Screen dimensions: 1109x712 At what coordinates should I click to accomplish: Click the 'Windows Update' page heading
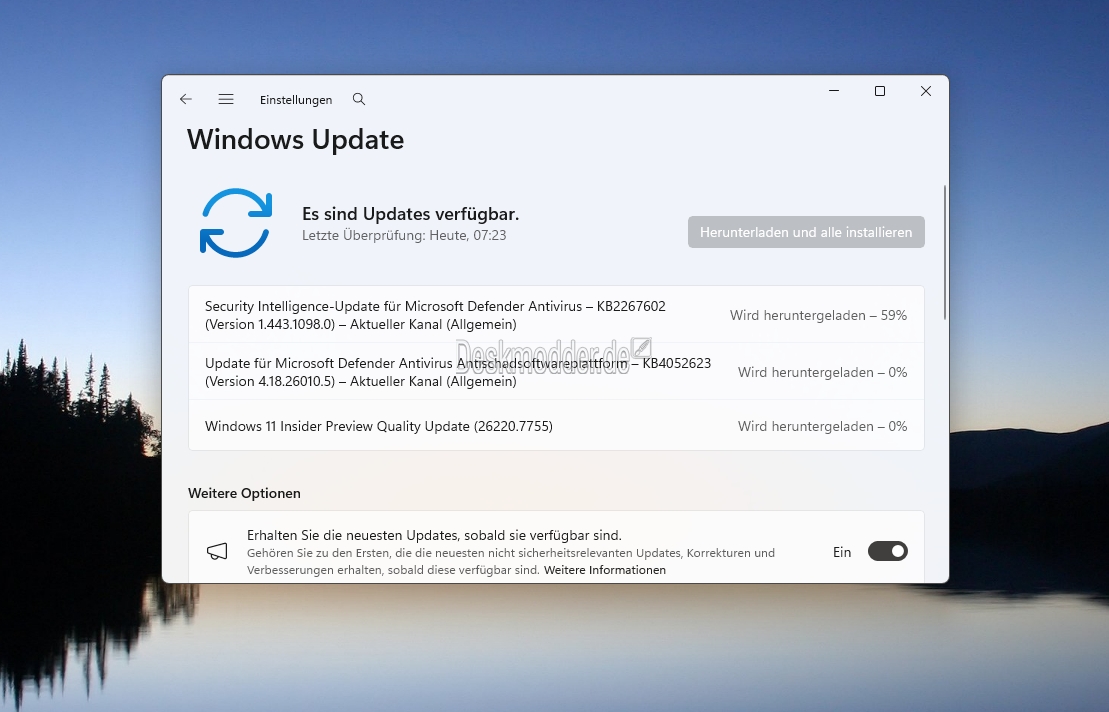[x=296, y=140]
